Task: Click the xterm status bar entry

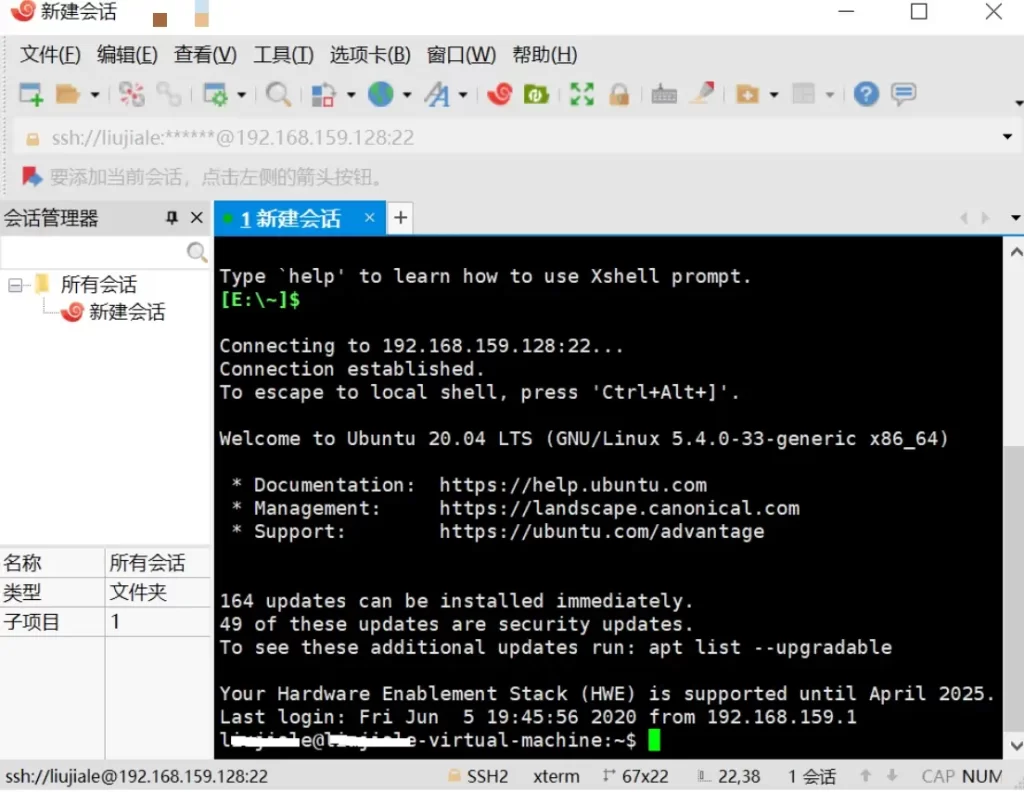Action: (556, 776)
